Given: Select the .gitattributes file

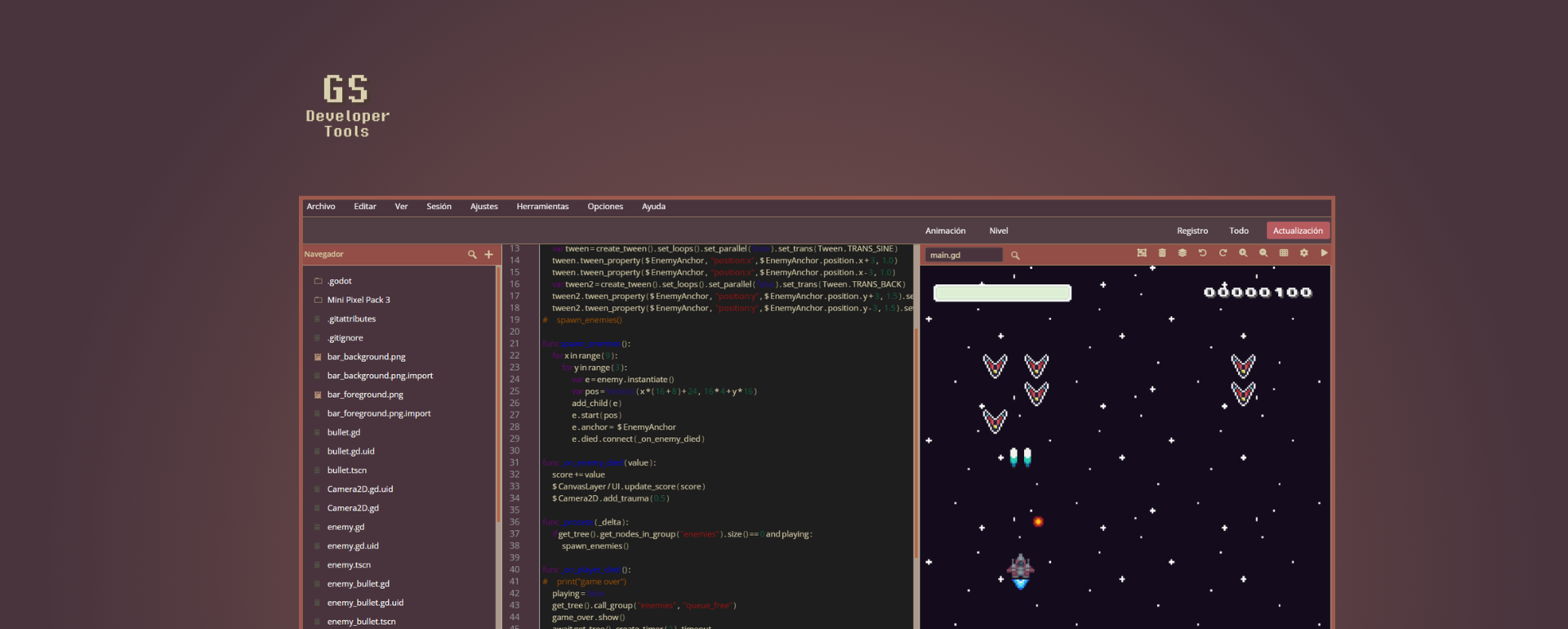Looking at the screenshot, I should [351, 319].
